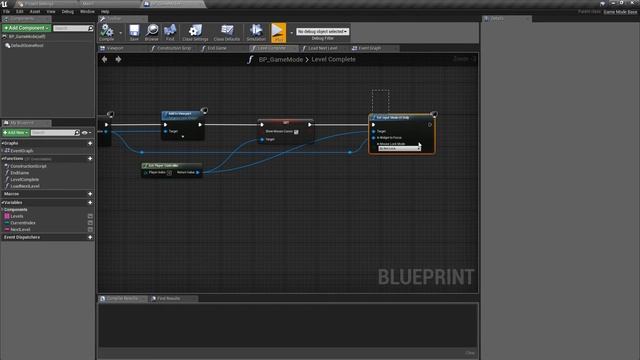This screenshot has width=640, height=360.
Task: Navigate back with left arrow
Action: click(x=104, y=59)
